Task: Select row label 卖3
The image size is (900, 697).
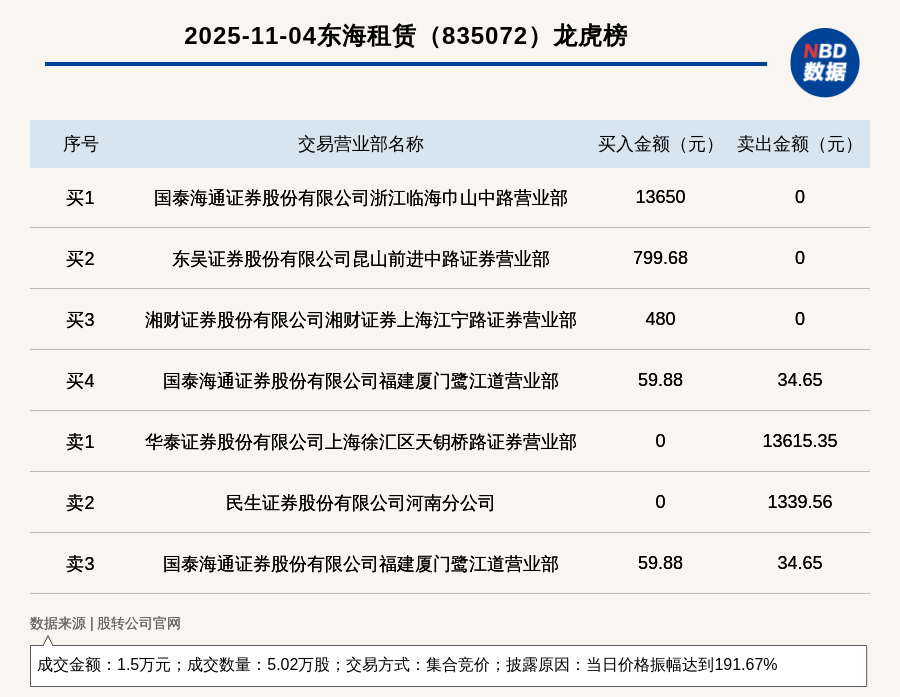Action: 80,564
